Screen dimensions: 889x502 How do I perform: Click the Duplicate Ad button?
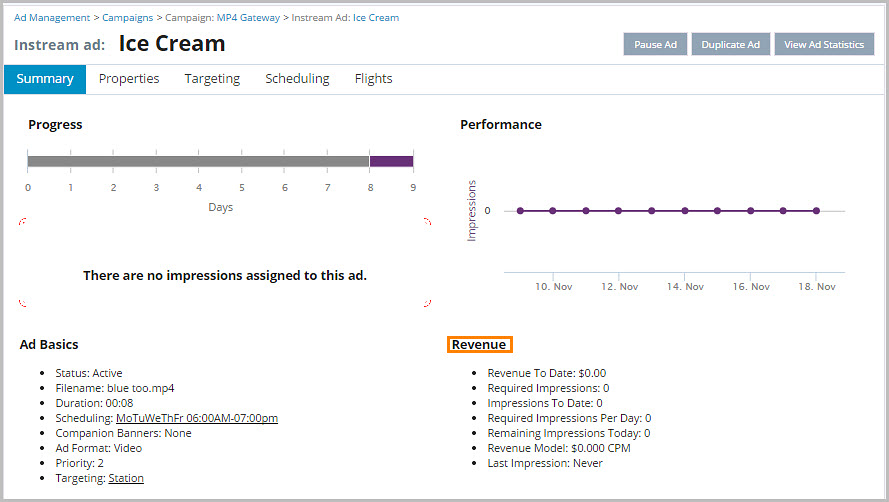[x=730, y=44]
